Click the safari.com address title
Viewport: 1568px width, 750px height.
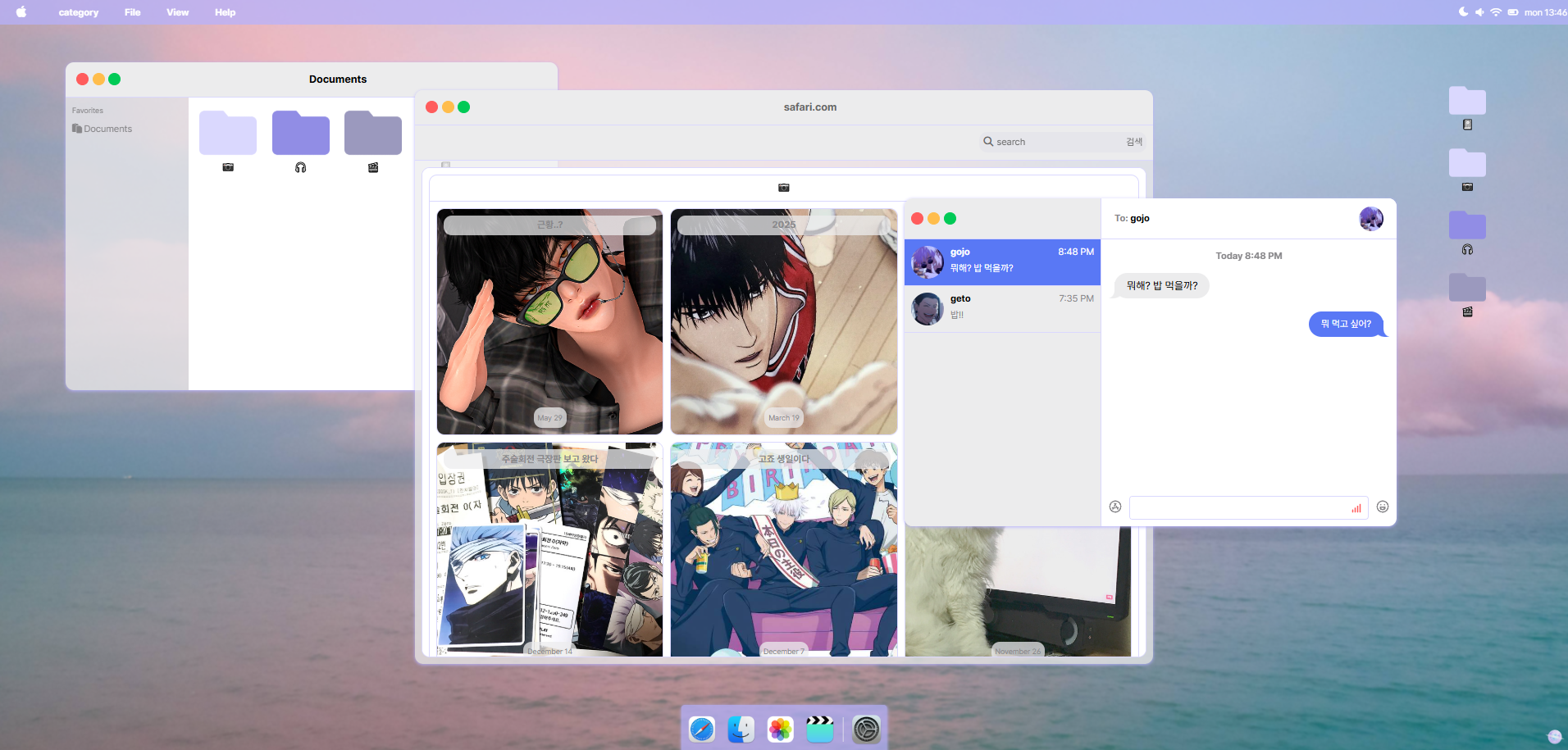click(810, 107)
